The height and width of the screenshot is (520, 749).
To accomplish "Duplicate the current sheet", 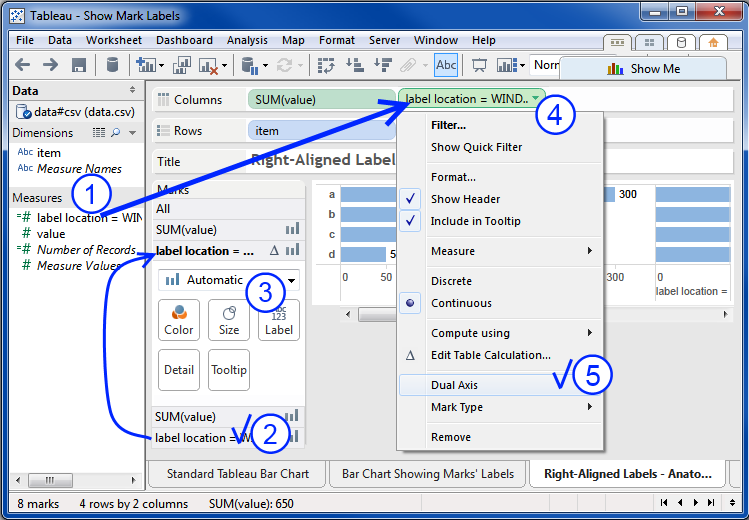I will tap(182, 65).
